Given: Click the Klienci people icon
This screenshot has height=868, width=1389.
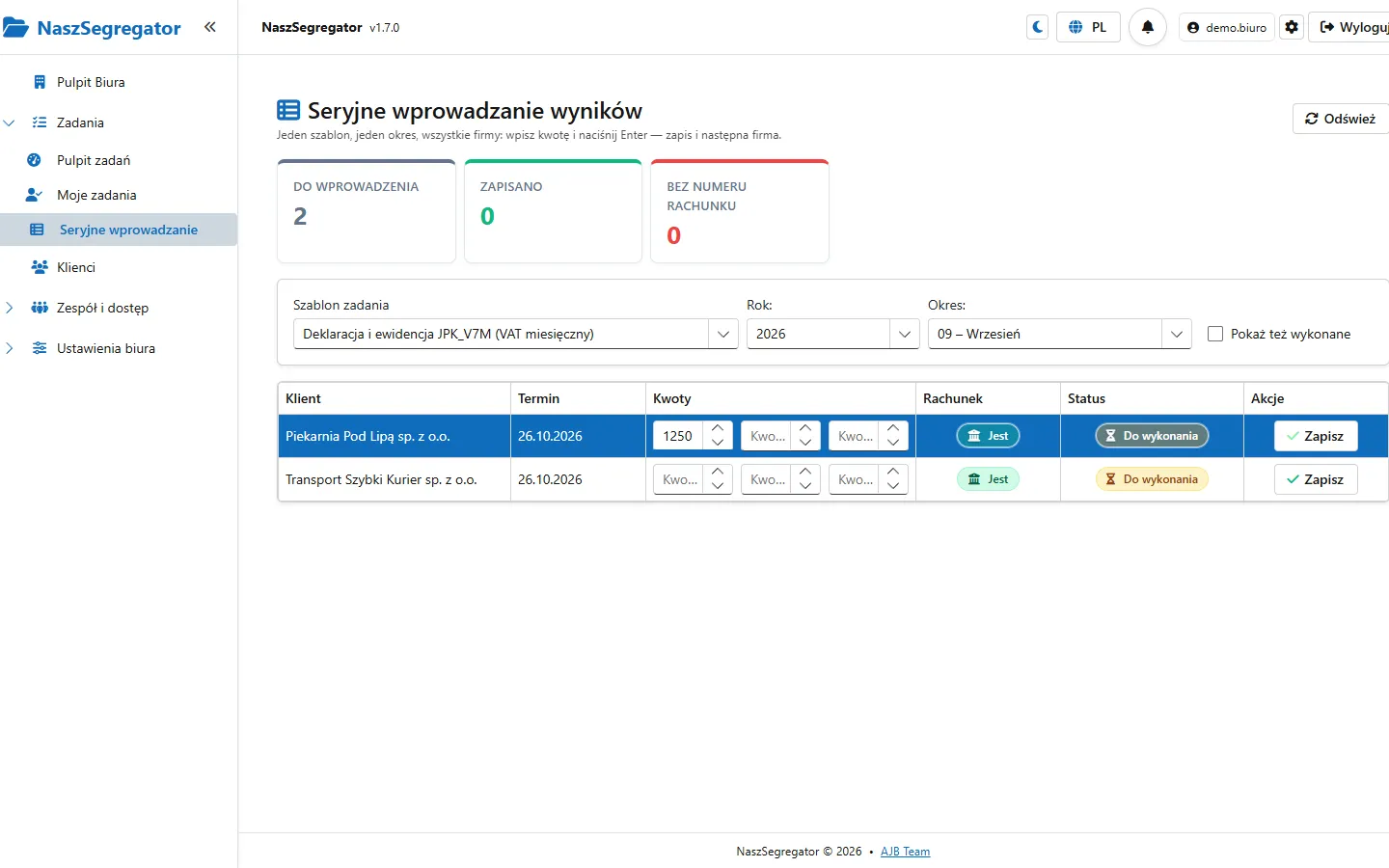Looking at the screenshot, I should click(x=40, y=267).
